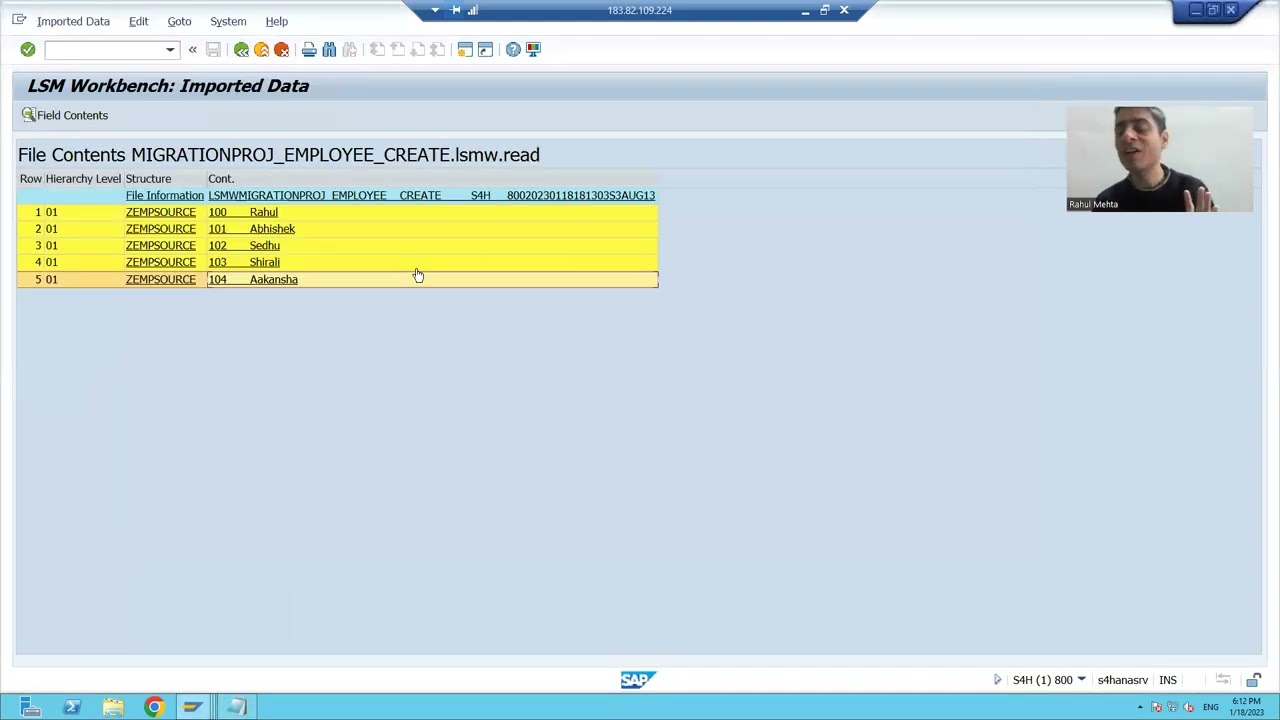Click the green Enter checkmark icon
The image size is (1280, 720).
[x=28, y=49]
